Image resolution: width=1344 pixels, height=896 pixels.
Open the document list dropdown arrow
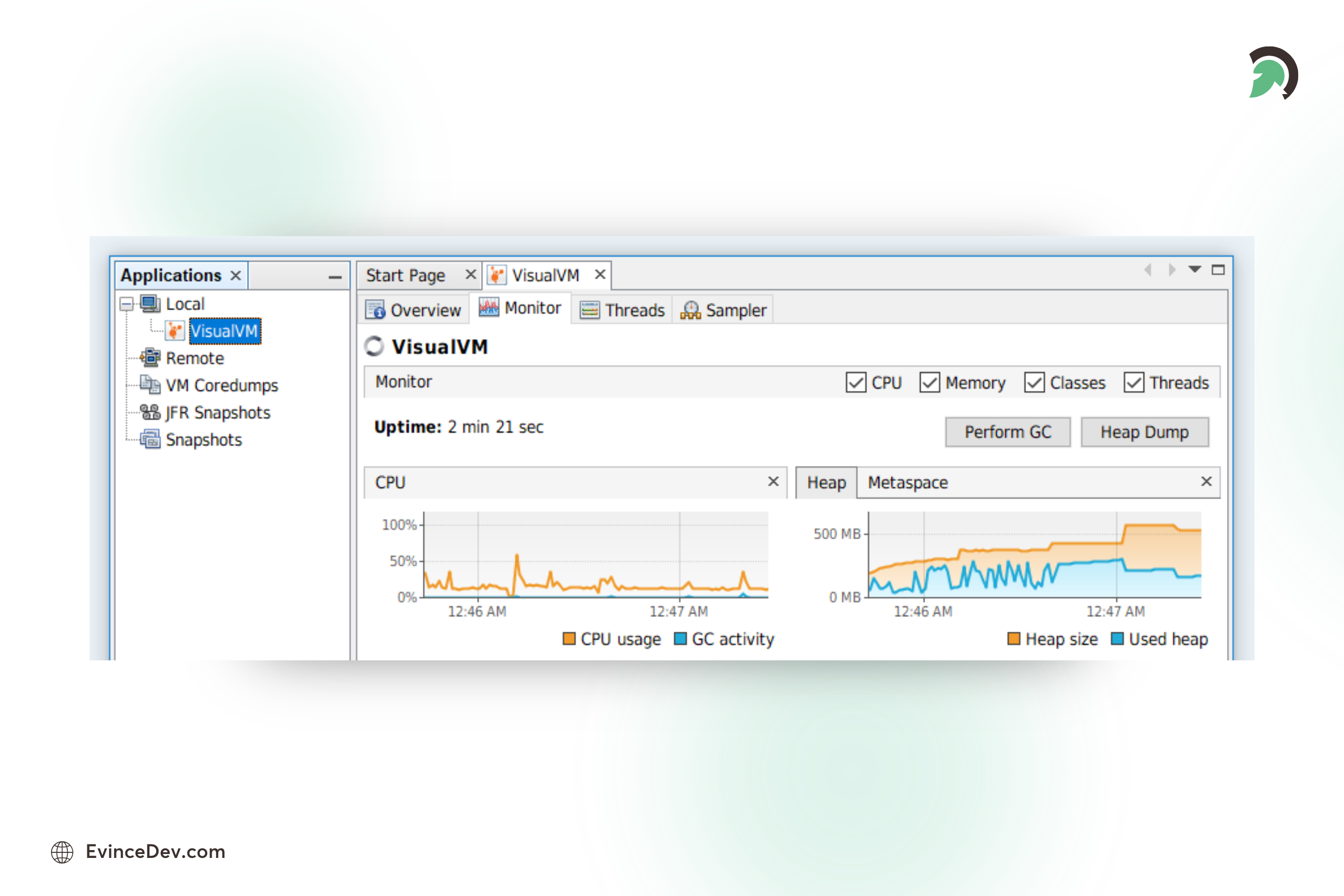[x=1194, y=269]
